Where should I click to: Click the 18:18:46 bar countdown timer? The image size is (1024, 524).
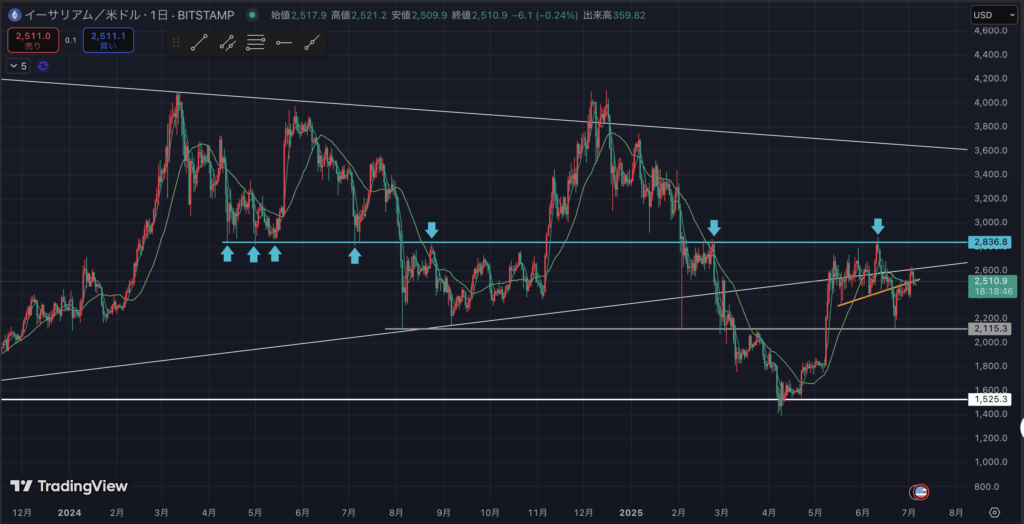click(x=992, y=291)
